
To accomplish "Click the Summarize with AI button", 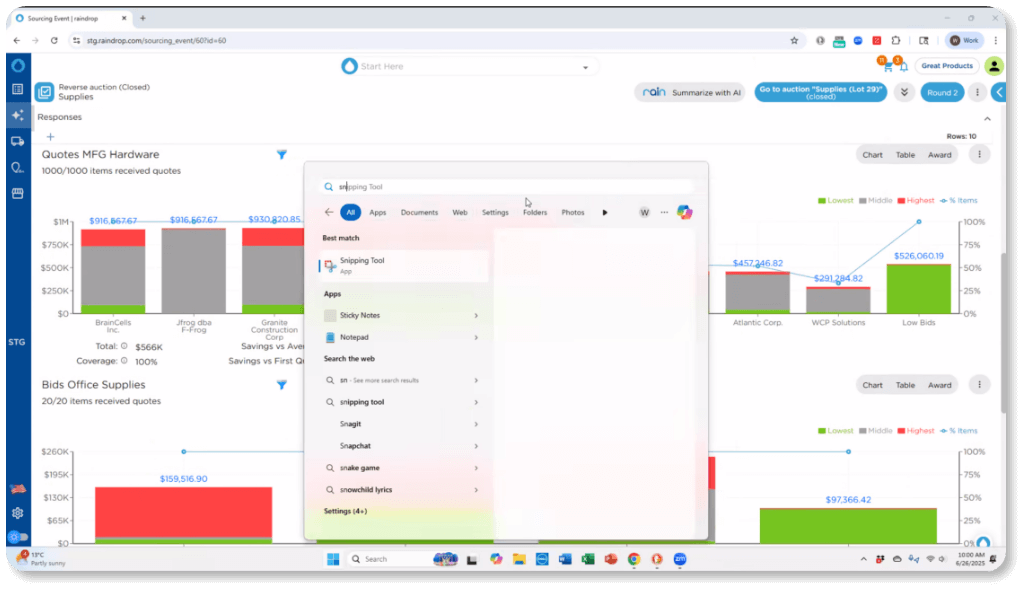I will 691,92.
